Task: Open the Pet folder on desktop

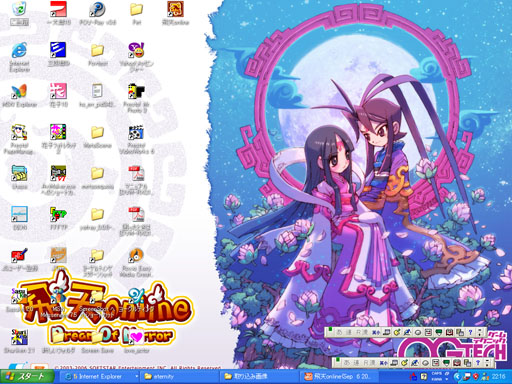Action: [136, 9]
